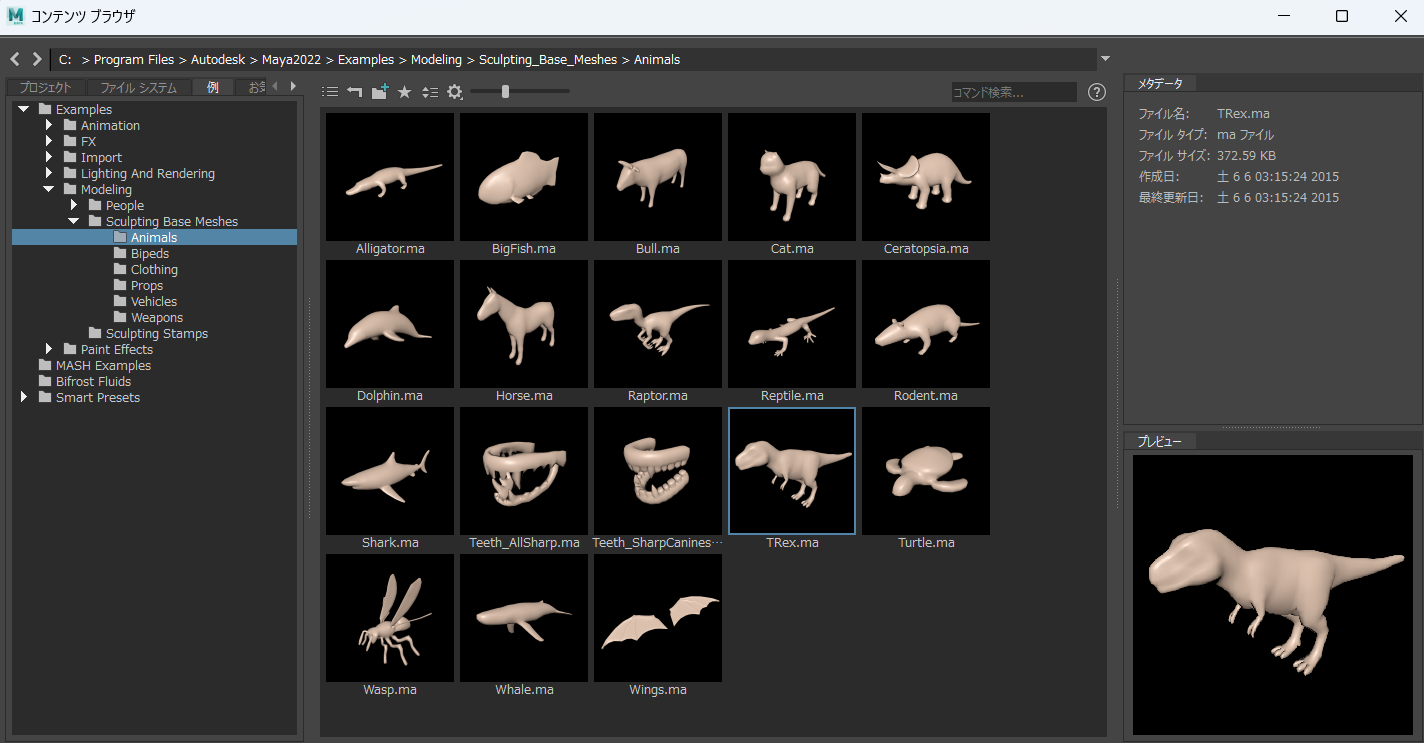The height and width of the screenshot is (743, 1424).
Task: Click the help question mark icon
Action: click(1096, 92)
